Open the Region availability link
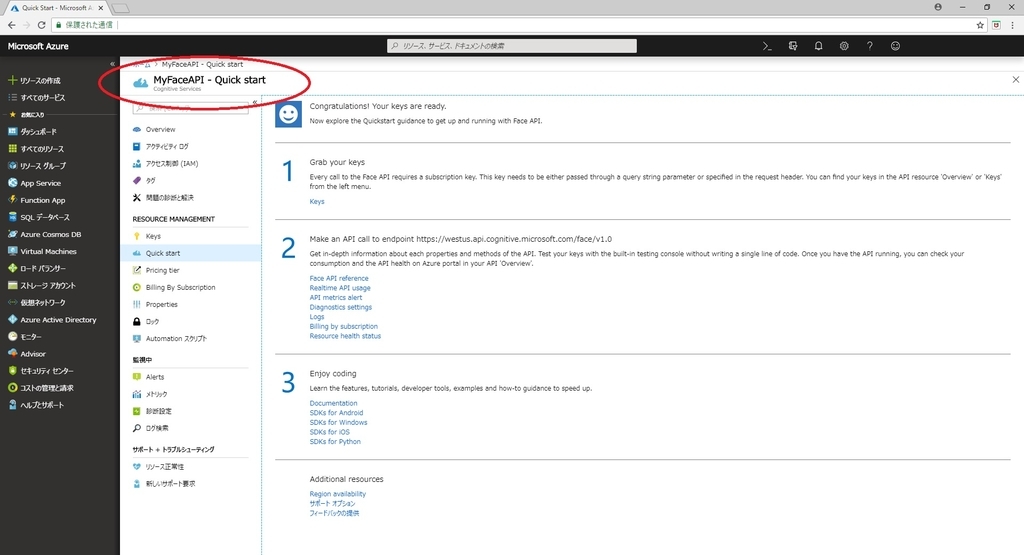The image size is (1024, 555). click(338, 494)
